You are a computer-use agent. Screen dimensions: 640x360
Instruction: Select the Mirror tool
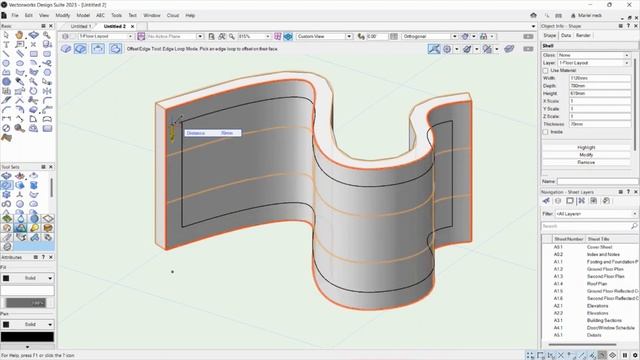(x=47, y=91)
